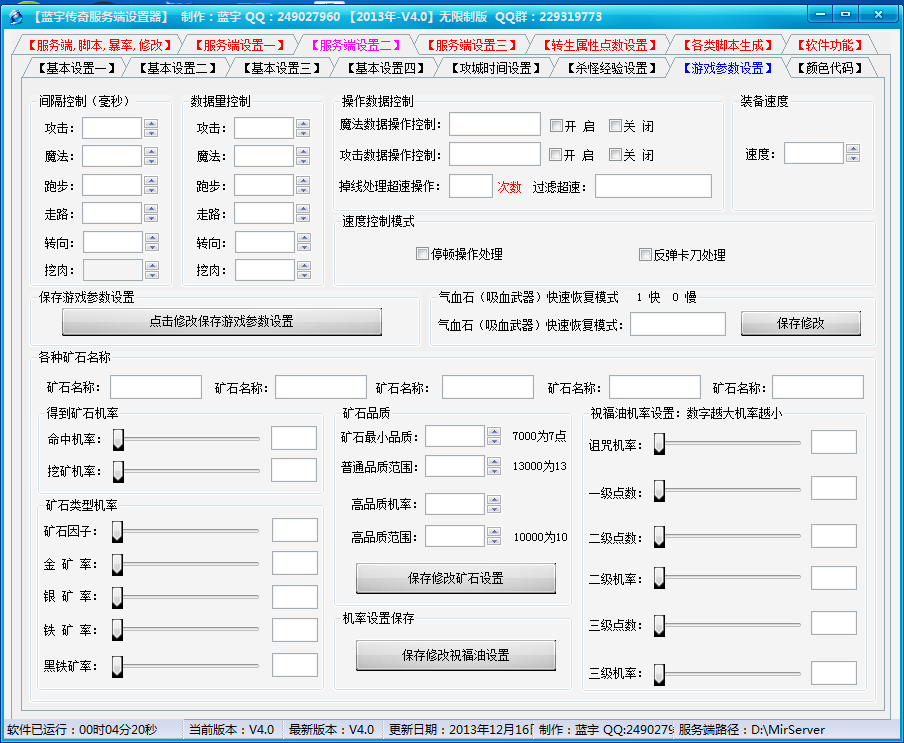904x743 pixels.
Task: Decrease the 装备速度 speed with the down arrow
Action: [x=852, y=158]
